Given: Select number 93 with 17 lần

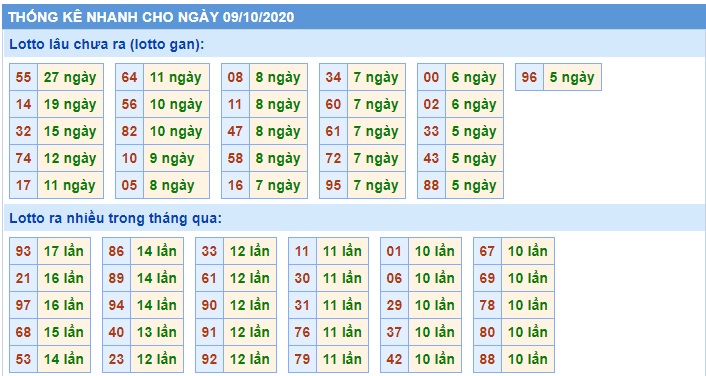Looking at the screenshot, I should [x=23, y=251].
